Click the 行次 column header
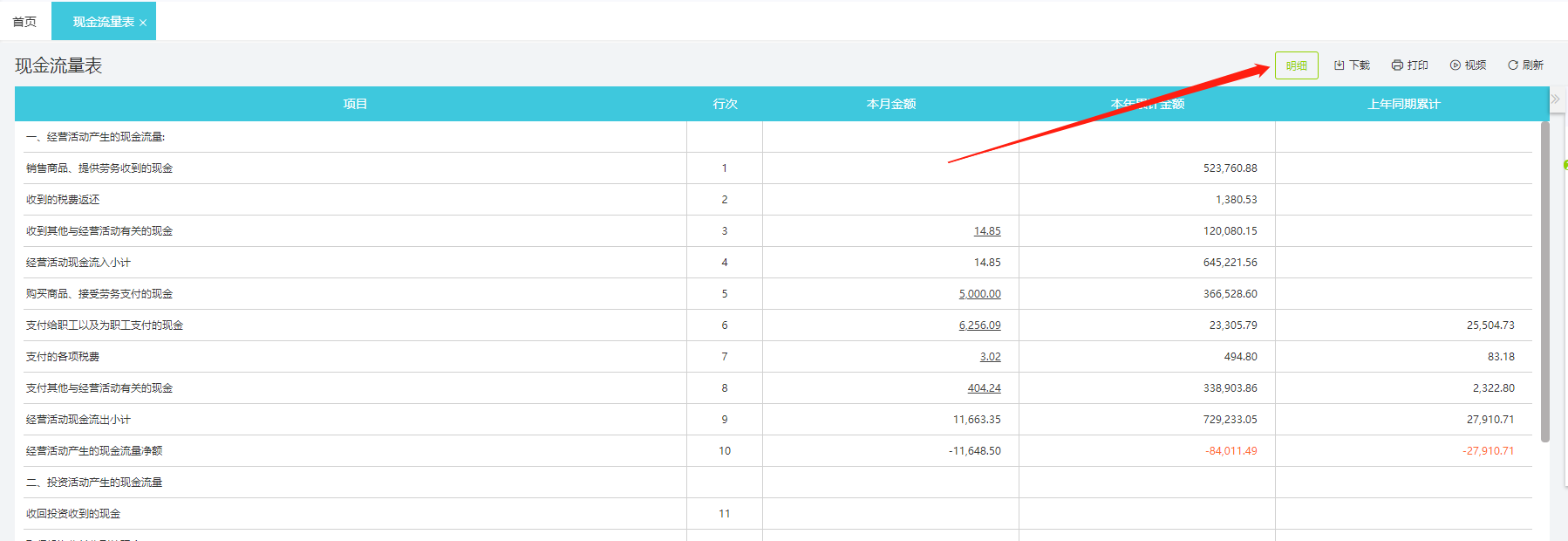1568x541 pixels. click(x=725, y=104)
